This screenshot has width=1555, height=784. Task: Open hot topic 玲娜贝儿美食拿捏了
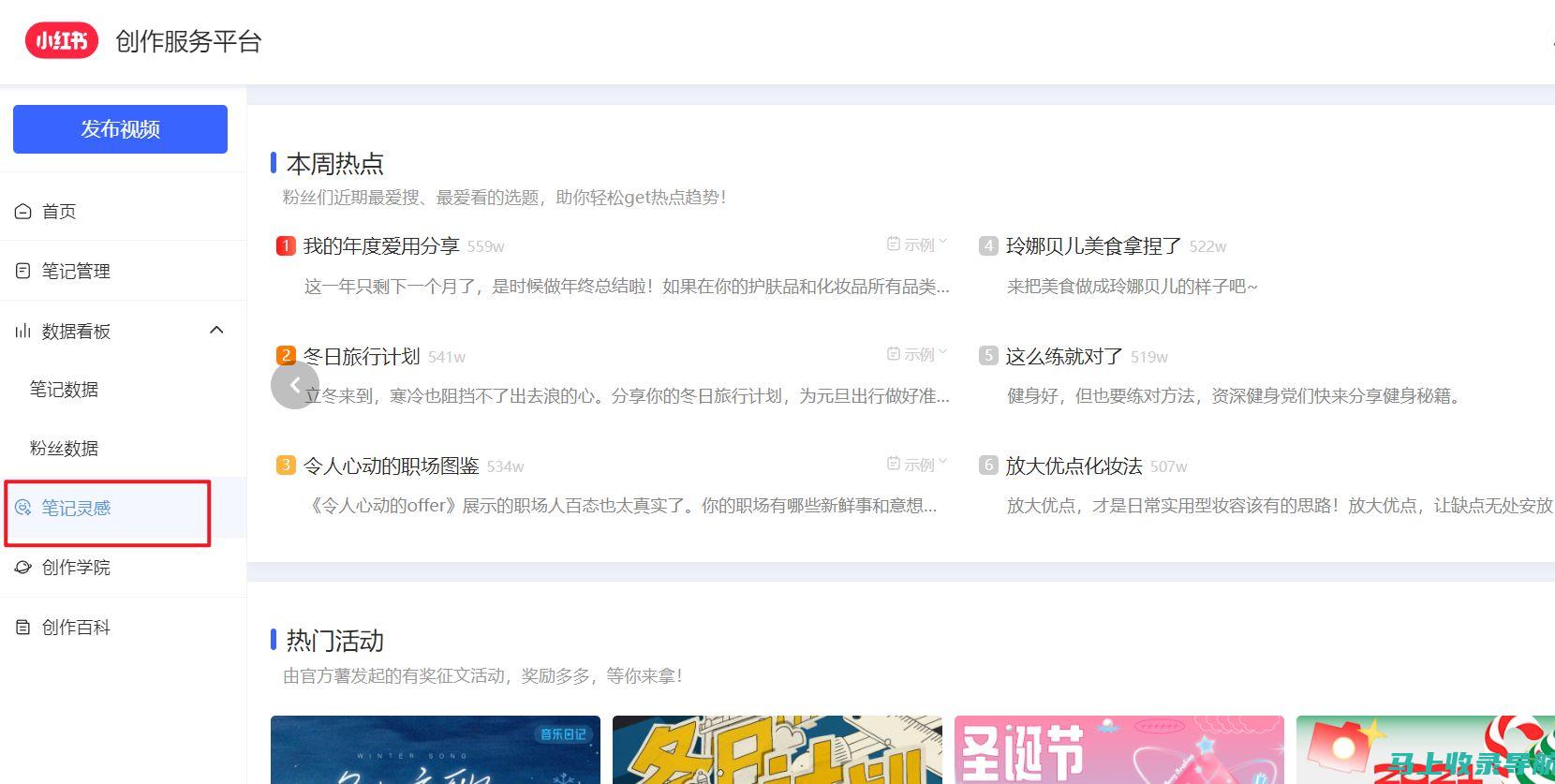coord(1094,246)
